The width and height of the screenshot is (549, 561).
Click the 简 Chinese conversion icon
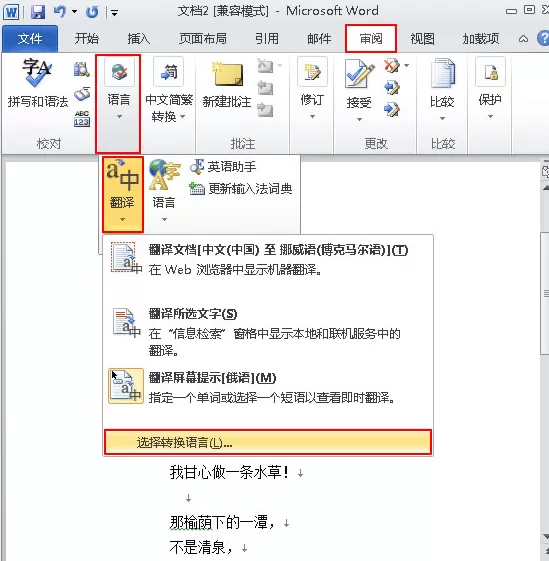[169, 72]
